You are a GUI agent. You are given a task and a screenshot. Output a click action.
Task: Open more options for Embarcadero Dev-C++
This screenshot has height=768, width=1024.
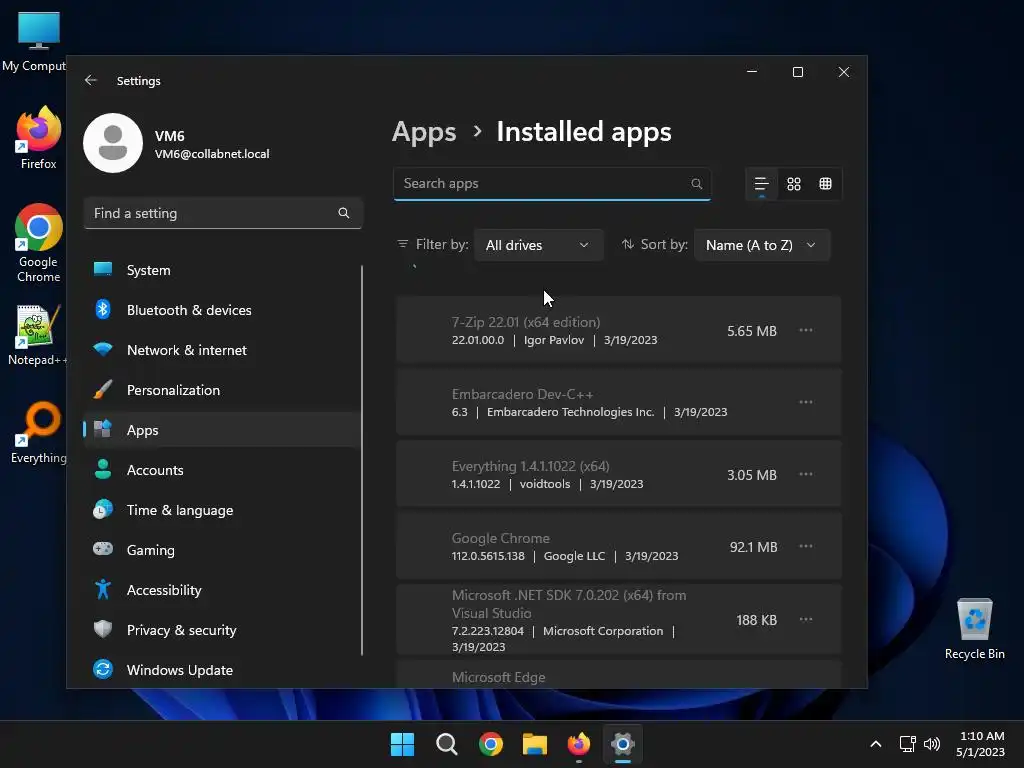coord(806,402)
